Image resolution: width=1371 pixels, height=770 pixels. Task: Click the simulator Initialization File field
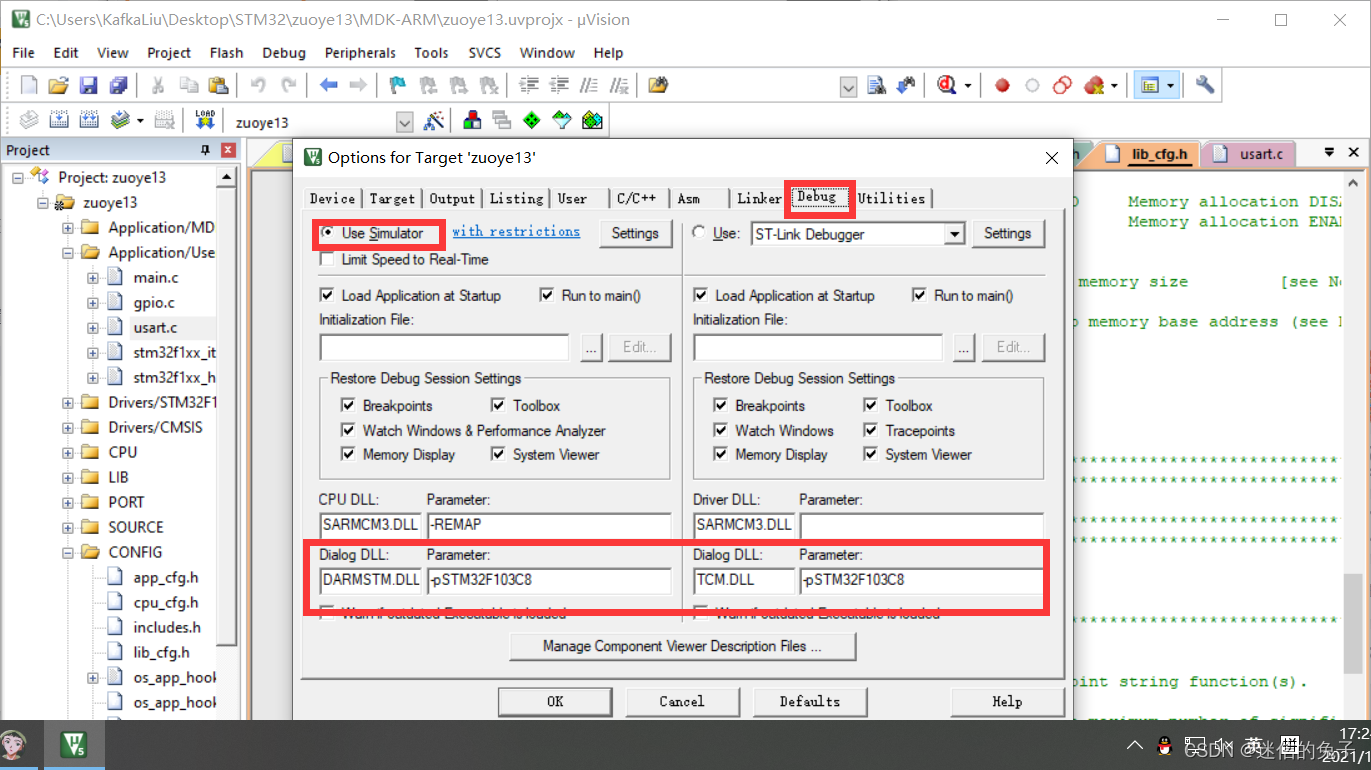pos(444,347)
